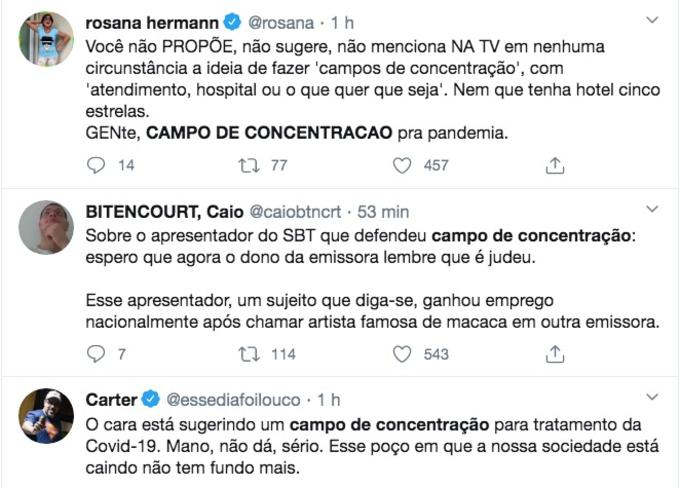Retweet Caio Bitencourt's tweet with 114 retweets
Screen dimensions: 680x488
[246, 354]
